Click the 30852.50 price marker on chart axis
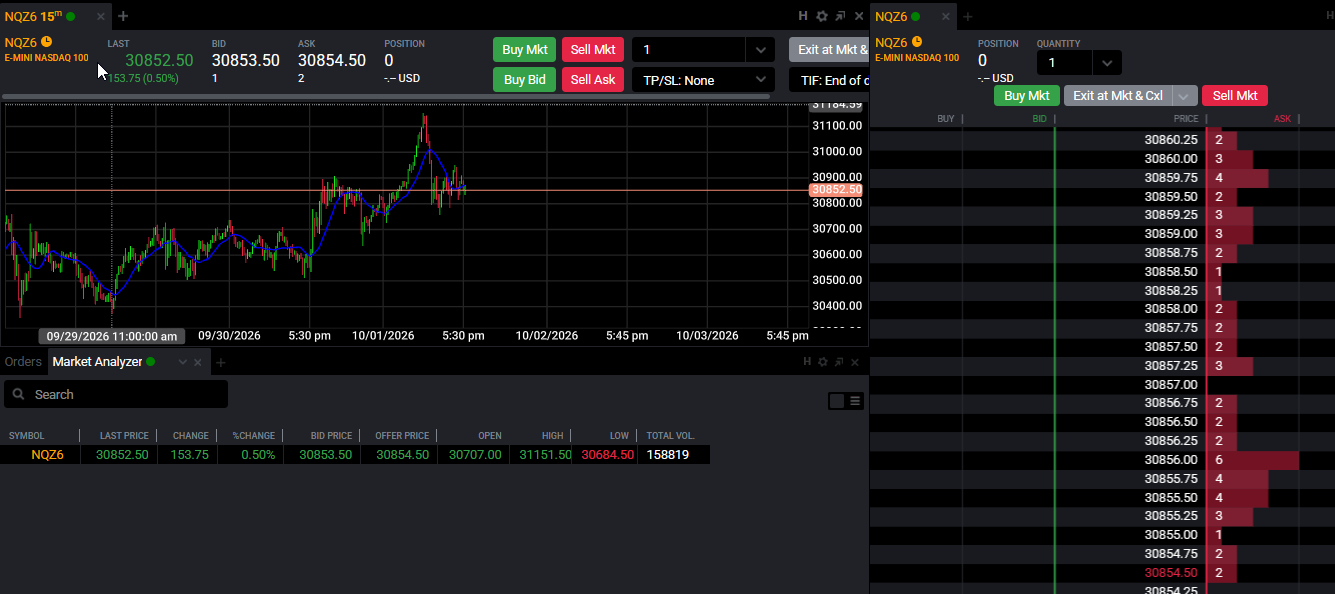The width and height of the screenshot is (1335, 594). pos(837,190)
